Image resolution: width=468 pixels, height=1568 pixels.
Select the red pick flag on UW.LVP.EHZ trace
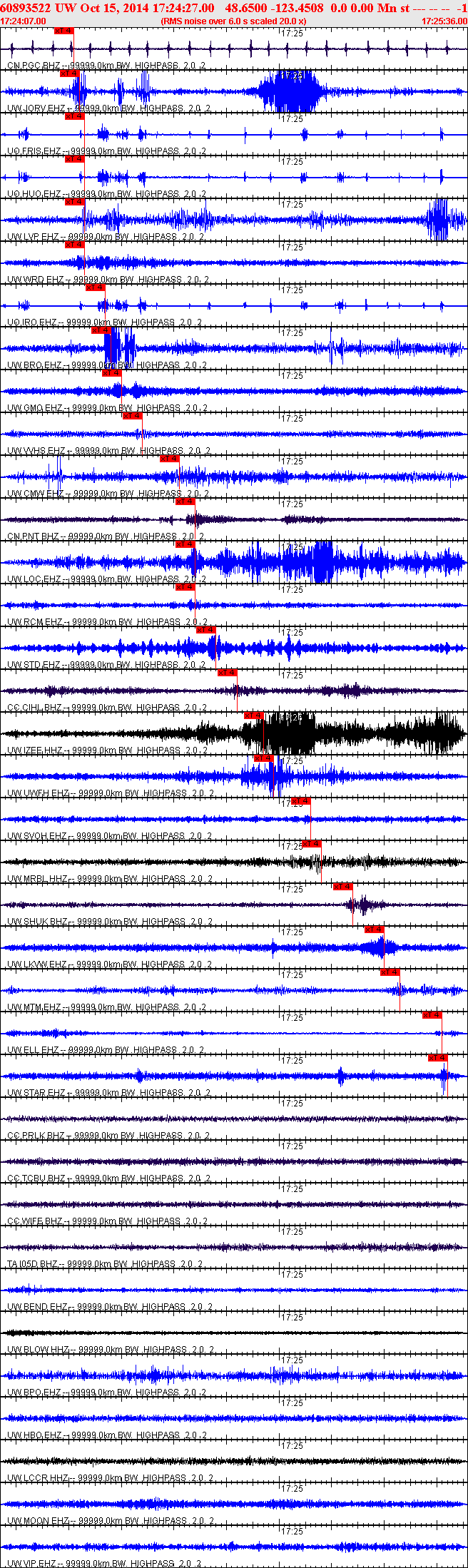(74, 202)
